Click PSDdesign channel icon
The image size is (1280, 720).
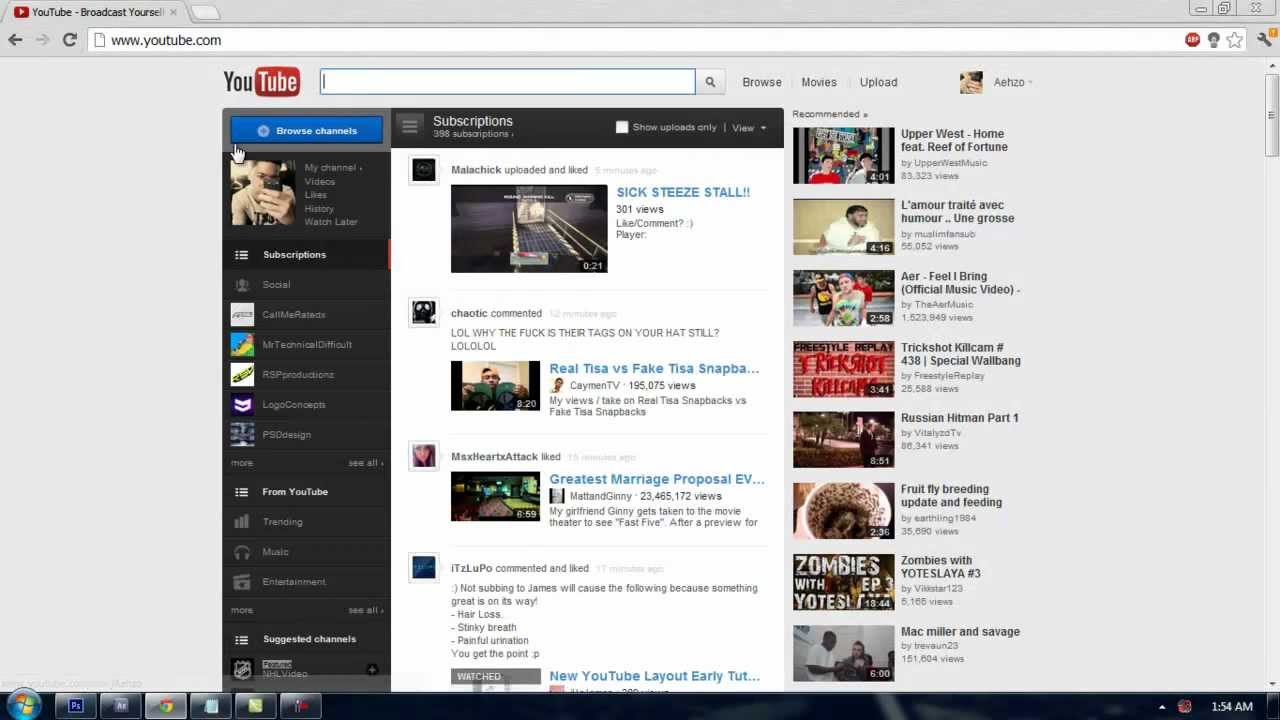click(x=242, y=435)
